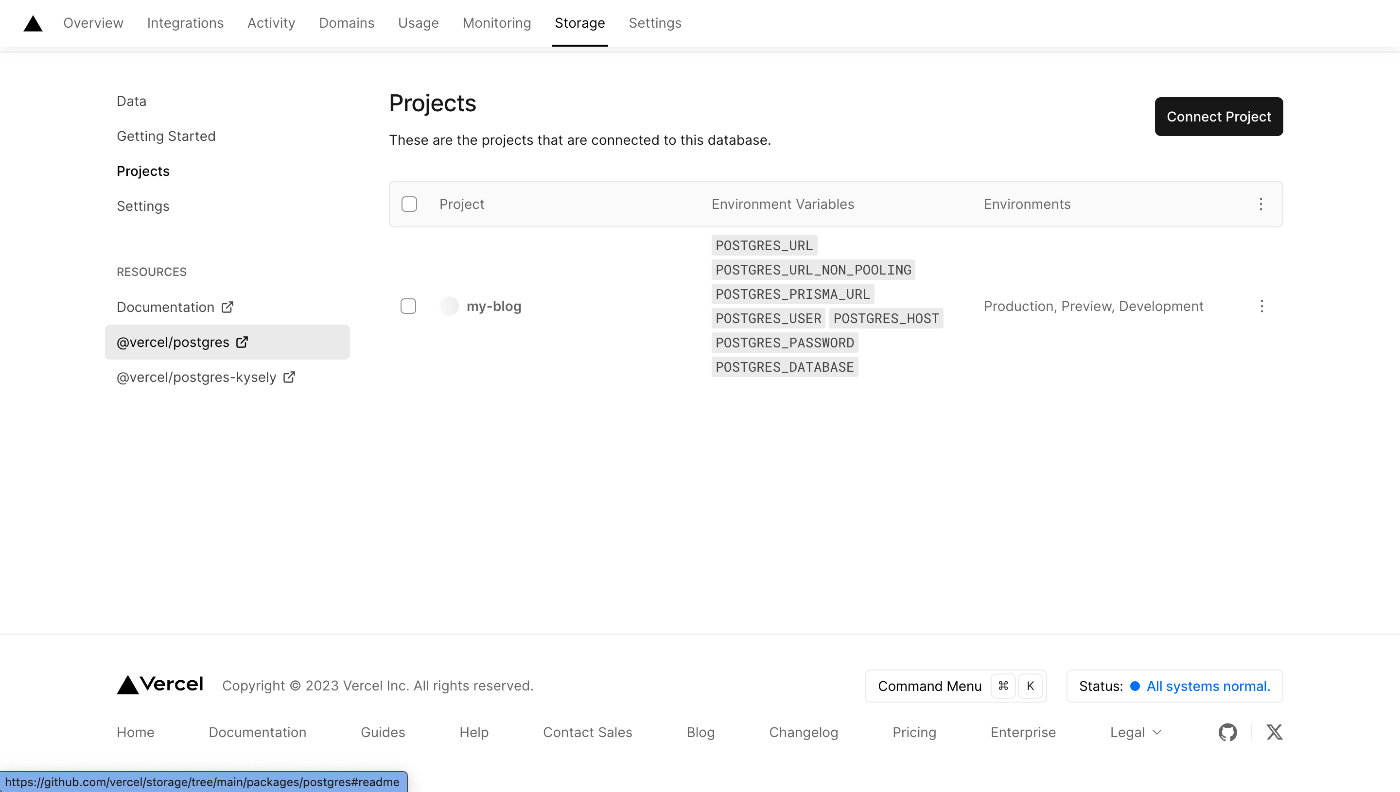The width and height of the screenshot is (1400, 792).
Task: Select the Storage tab
Action: click(580, 23)
